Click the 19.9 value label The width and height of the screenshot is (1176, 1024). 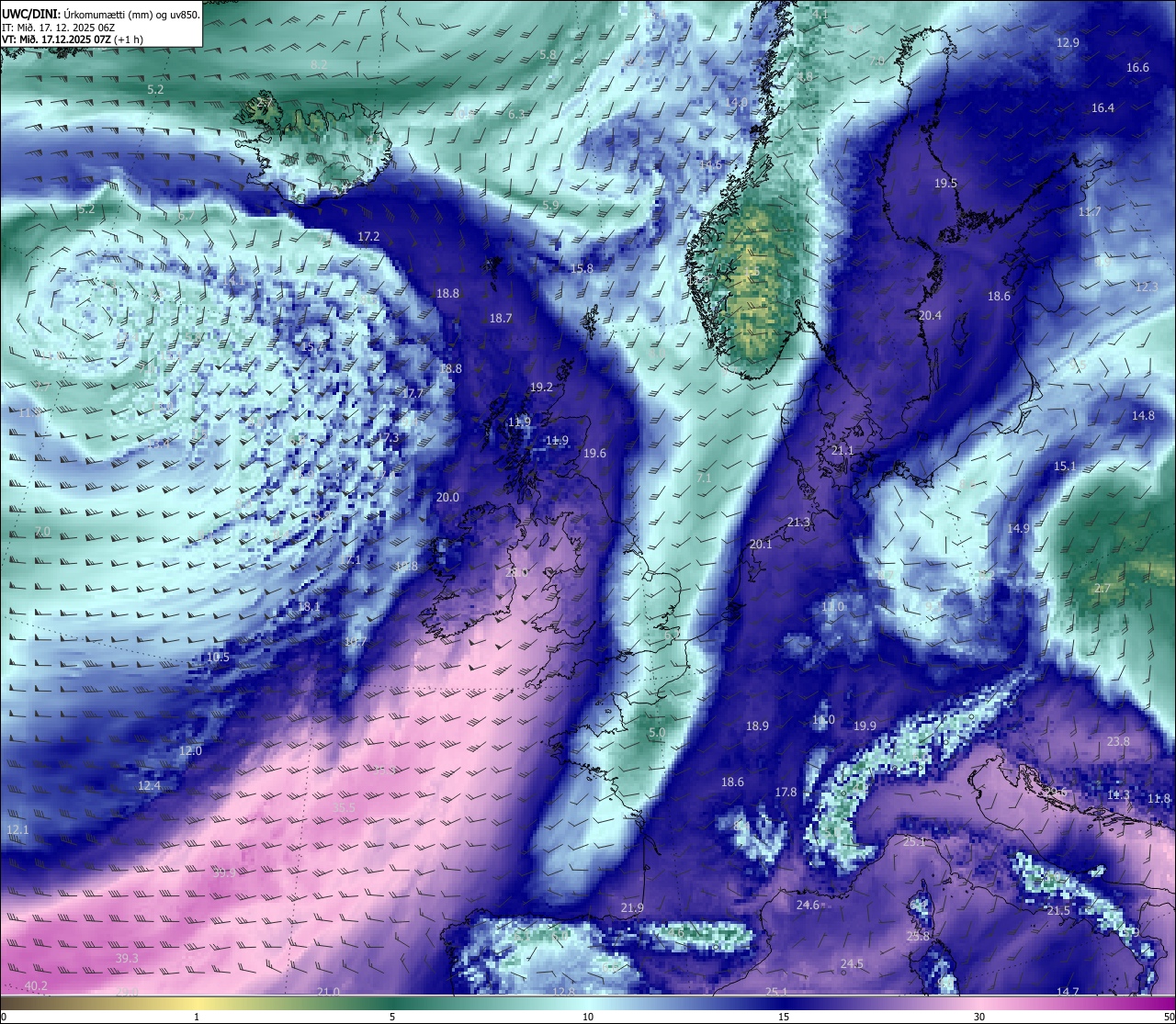(x=865, y=726)
